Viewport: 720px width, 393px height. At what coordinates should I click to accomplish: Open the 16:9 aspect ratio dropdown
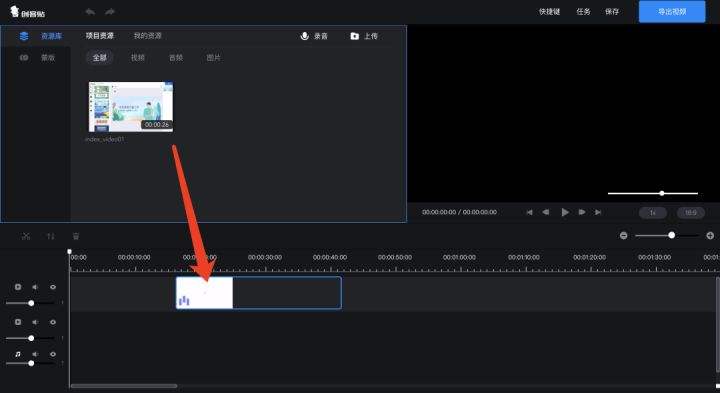[x=691, y=213]
